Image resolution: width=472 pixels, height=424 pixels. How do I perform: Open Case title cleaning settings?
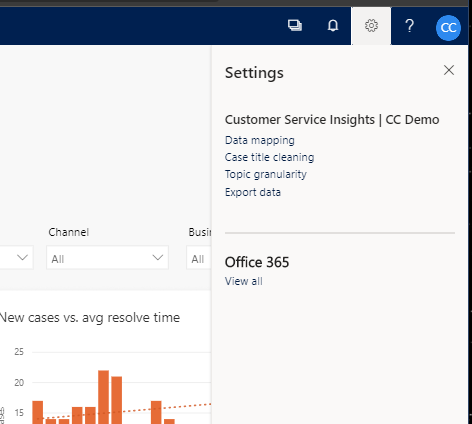tap(269, 157)
